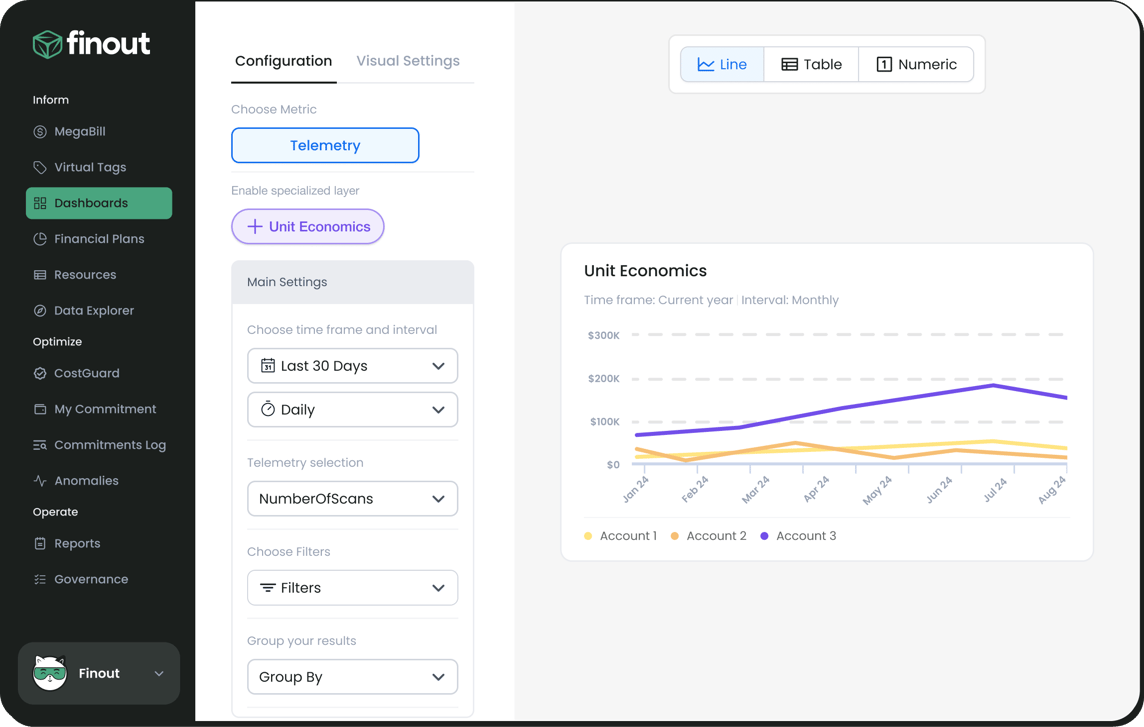The width and height of the screenshot is (1144, 727).
Task: Switch to the Visual Settings tab
Action: click(408, 61)
